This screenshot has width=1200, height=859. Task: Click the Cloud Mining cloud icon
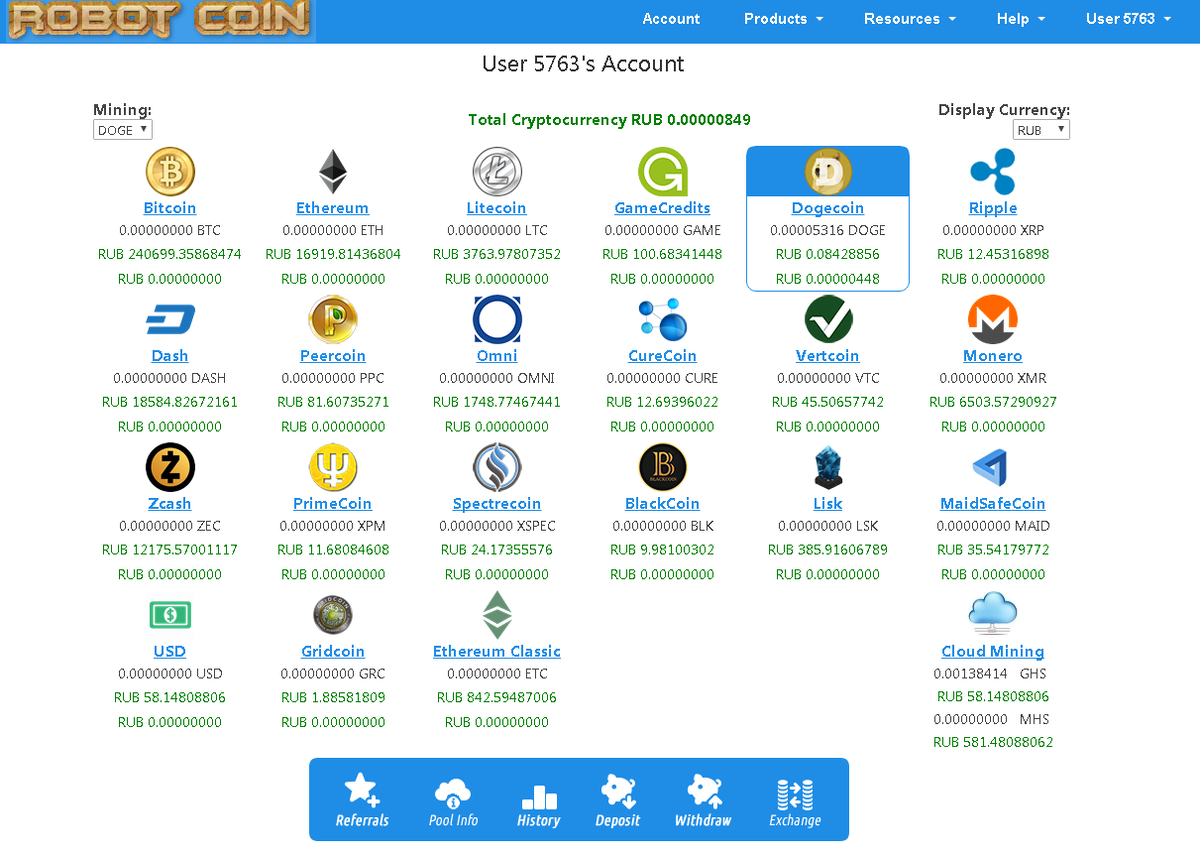point(993,614)
